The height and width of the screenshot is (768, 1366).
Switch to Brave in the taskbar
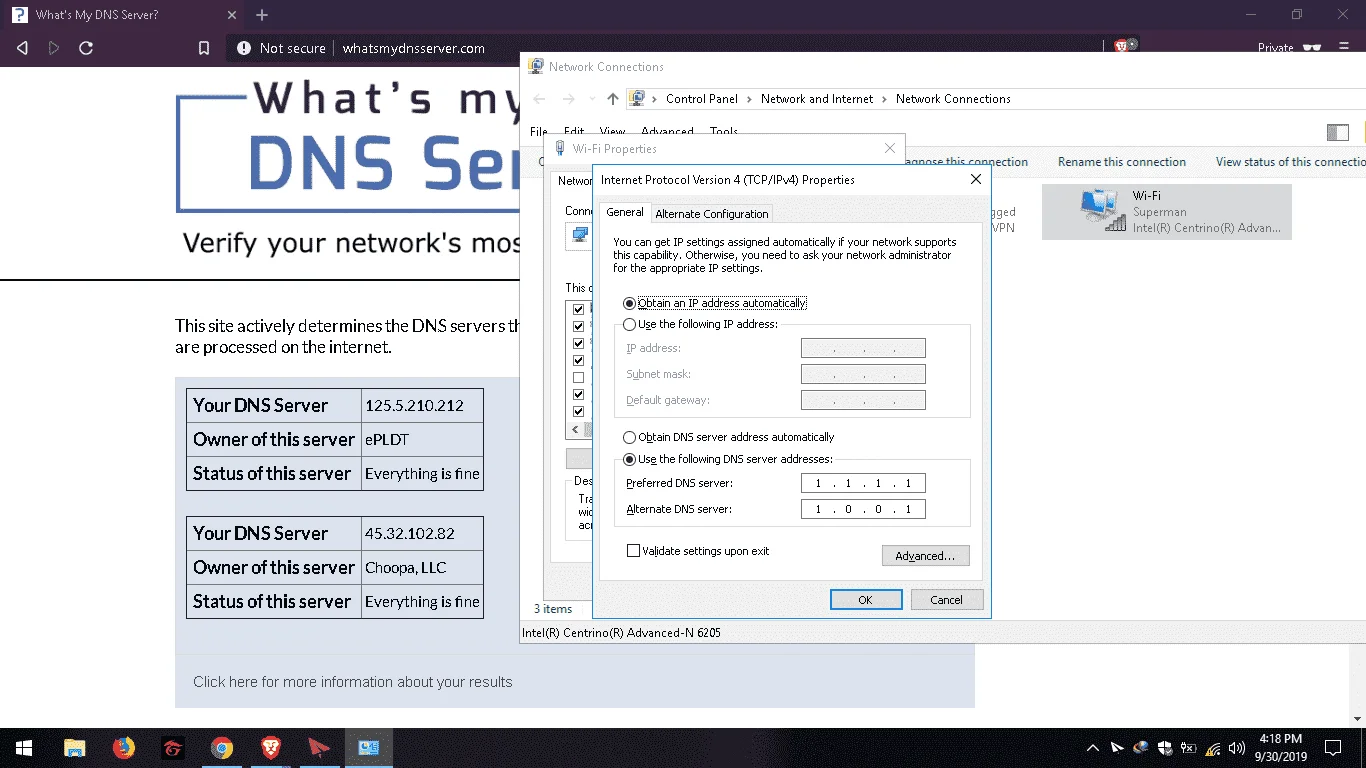coord(271,748)
